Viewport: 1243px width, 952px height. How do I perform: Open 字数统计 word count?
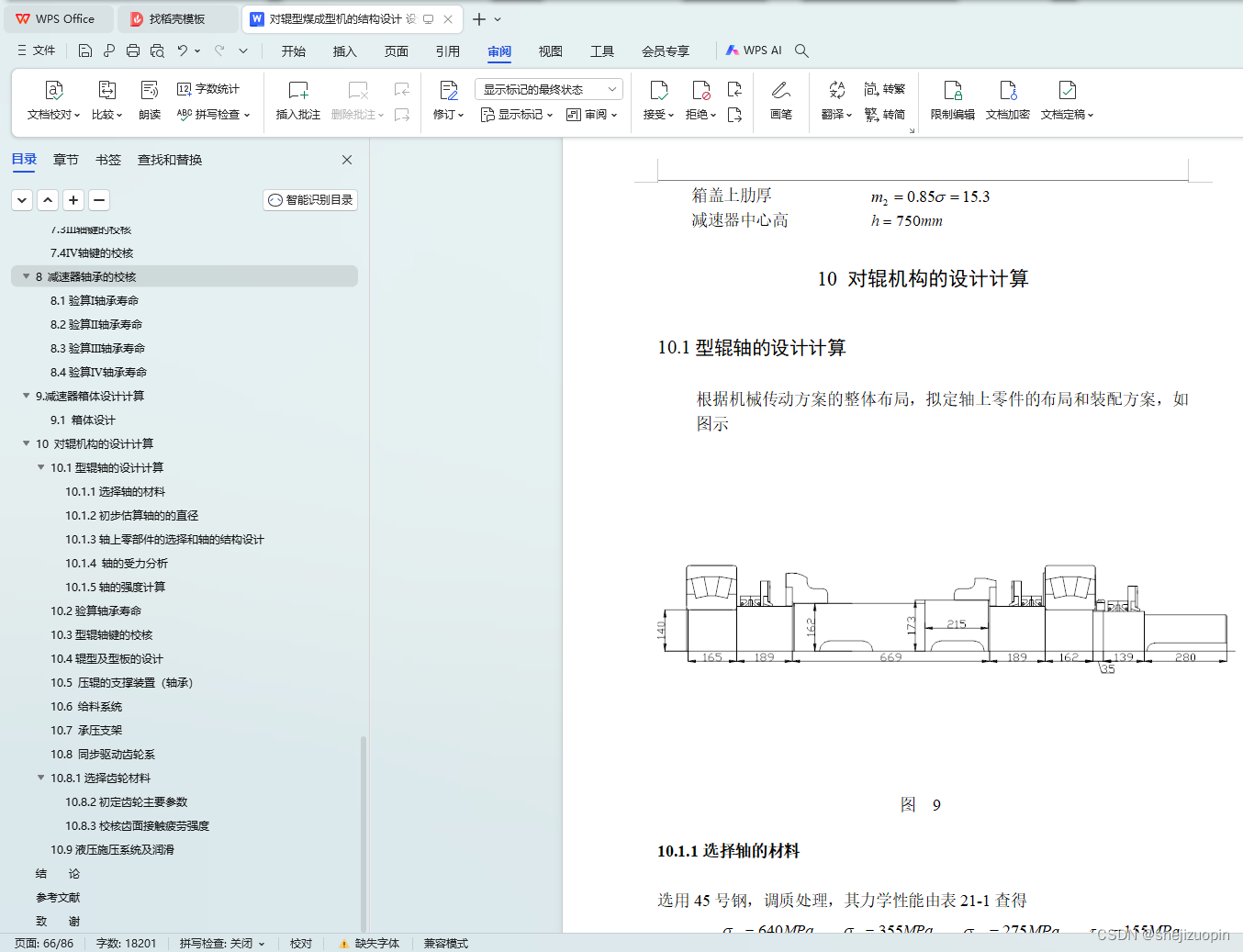(x=208, y=89)
